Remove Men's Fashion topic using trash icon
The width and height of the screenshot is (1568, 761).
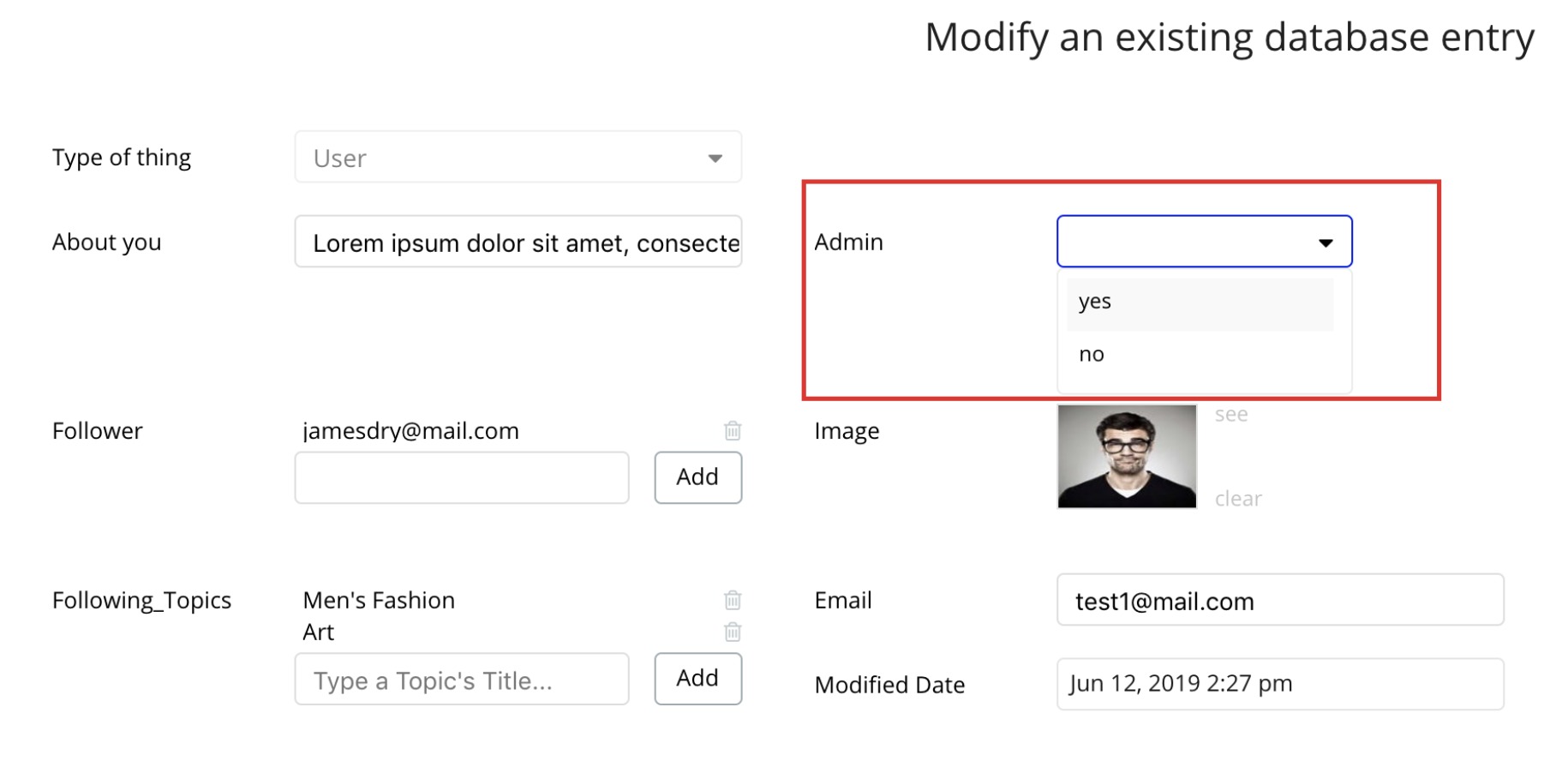733,600
